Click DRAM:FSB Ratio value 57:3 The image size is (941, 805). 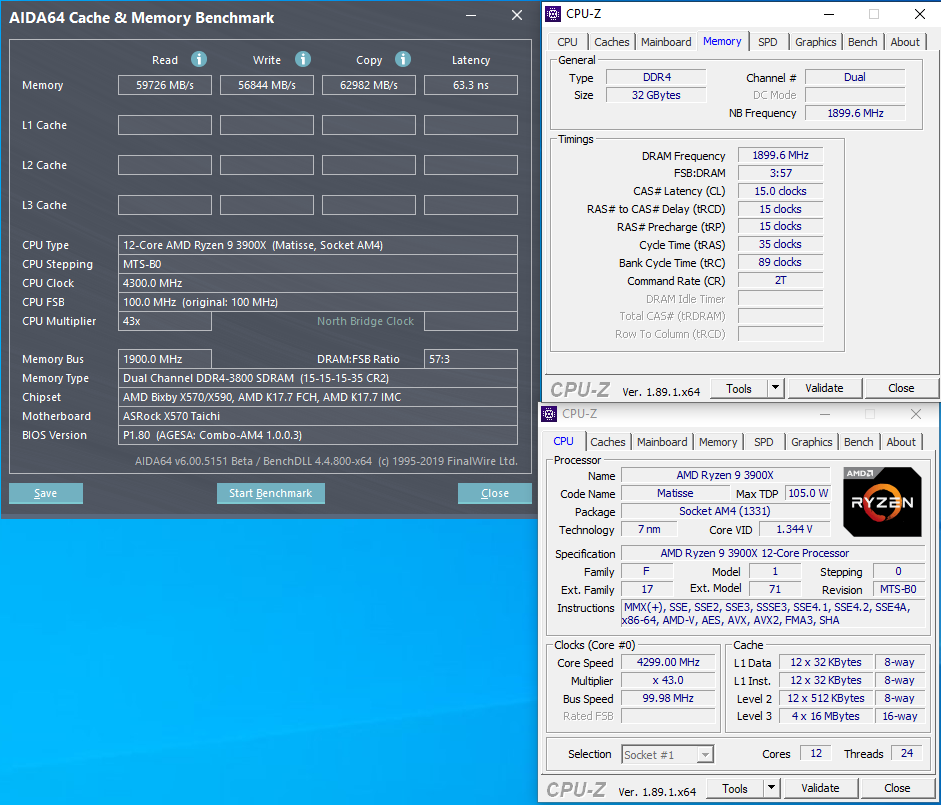[x=470, y=359]
